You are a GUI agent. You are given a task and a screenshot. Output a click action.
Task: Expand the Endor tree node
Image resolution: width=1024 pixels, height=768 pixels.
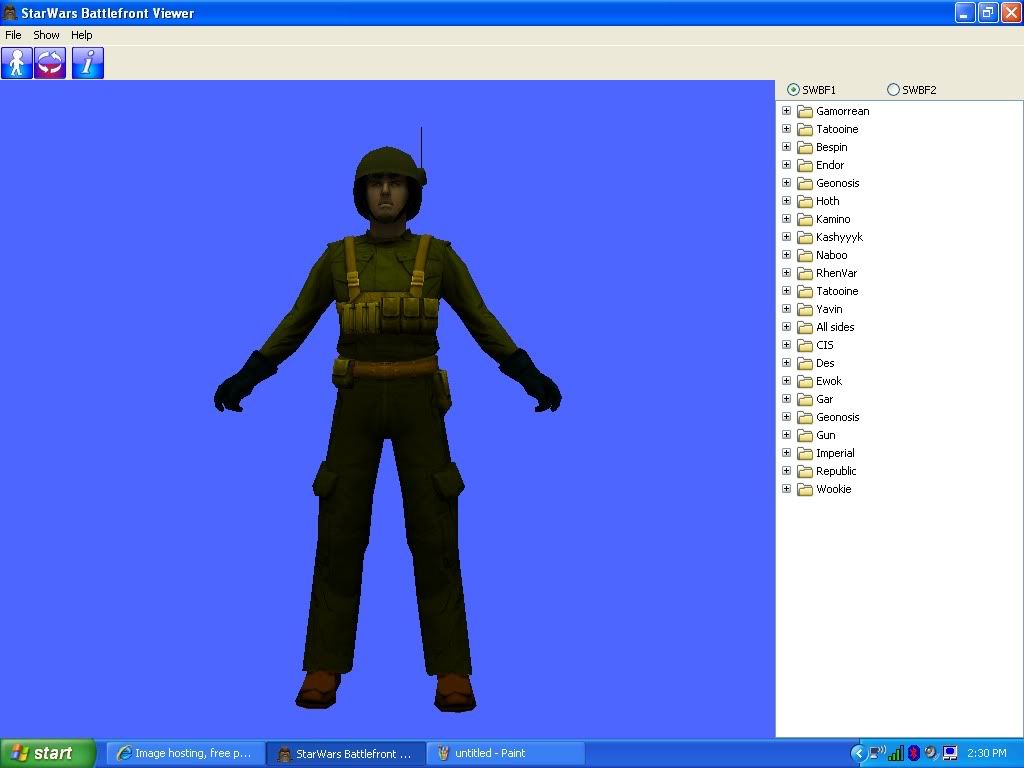(x=786, y=165)
